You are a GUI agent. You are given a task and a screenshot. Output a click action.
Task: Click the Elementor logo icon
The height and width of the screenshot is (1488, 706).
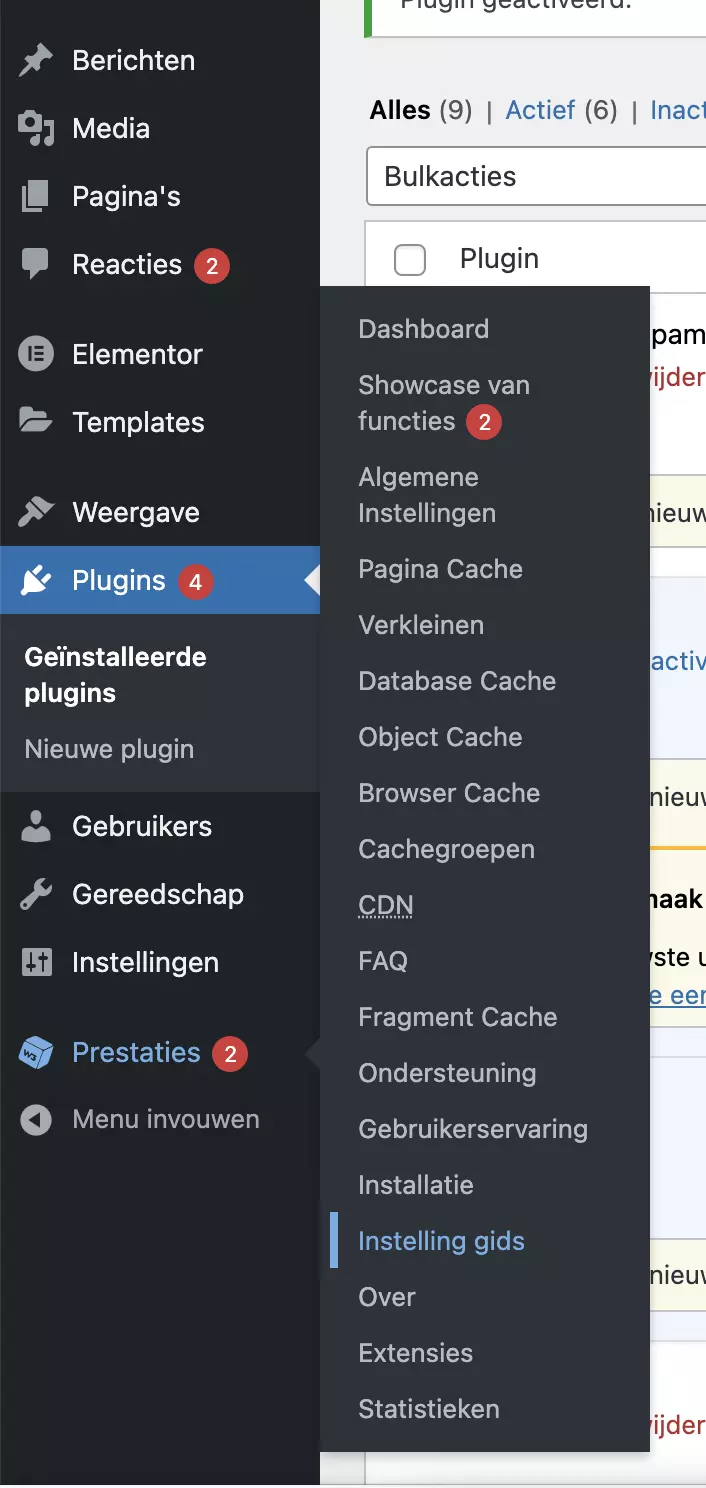(36, 355)
